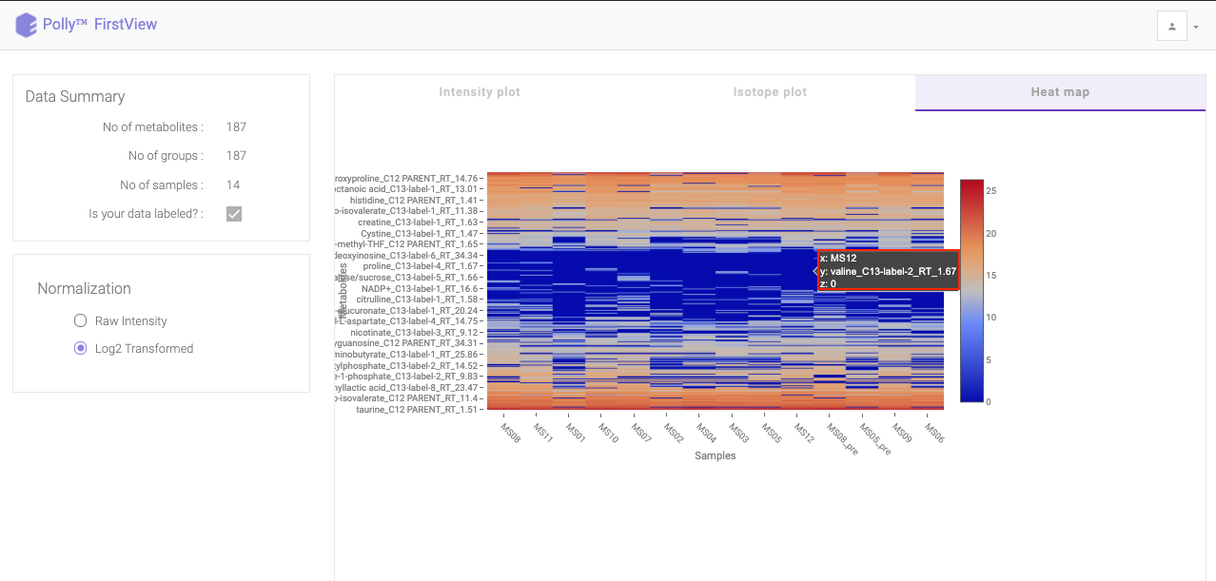Viewport: 1216px width, 581px height.
Task: Click the MS02 sample axis label
Action: click(673, 431)
